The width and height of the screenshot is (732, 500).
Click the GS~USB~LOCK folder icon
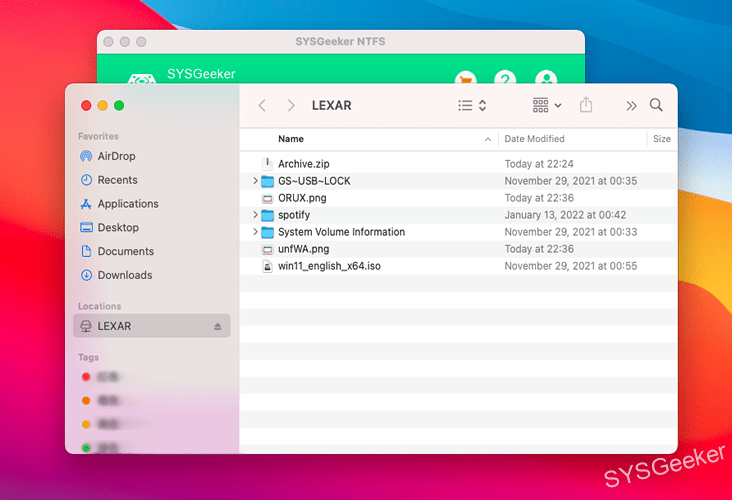[267, 181]
